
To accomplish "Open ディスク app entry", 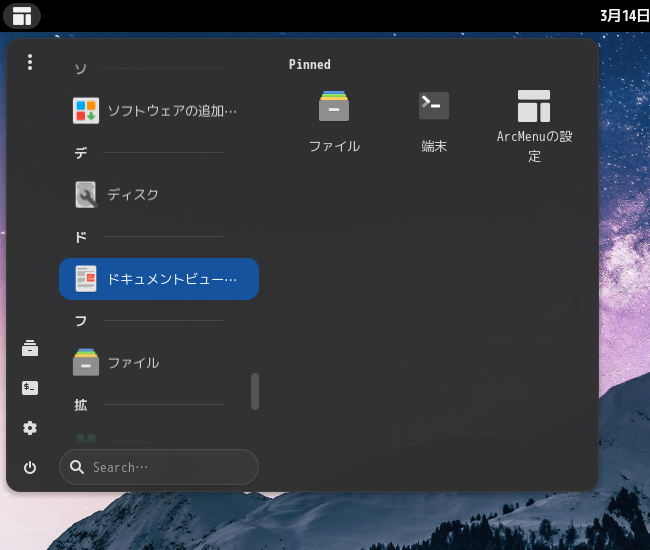I will 159,195.
